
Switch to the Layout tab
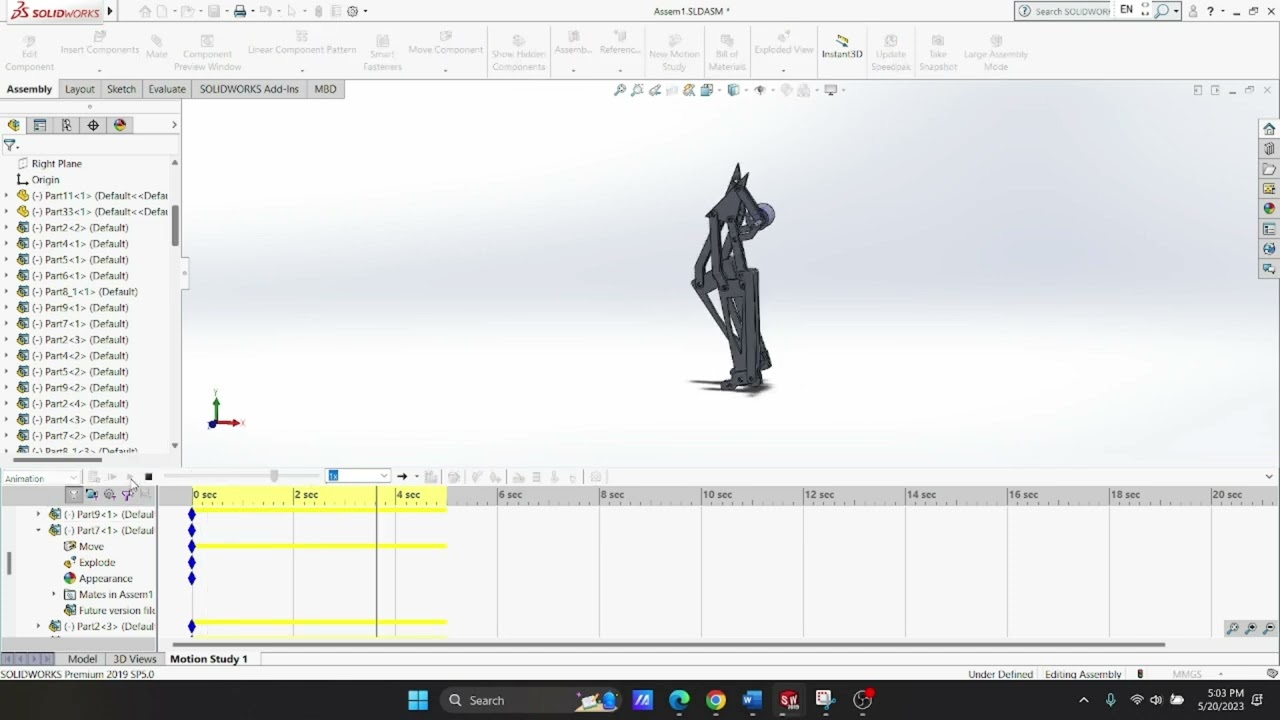click(x=80, y=89)
